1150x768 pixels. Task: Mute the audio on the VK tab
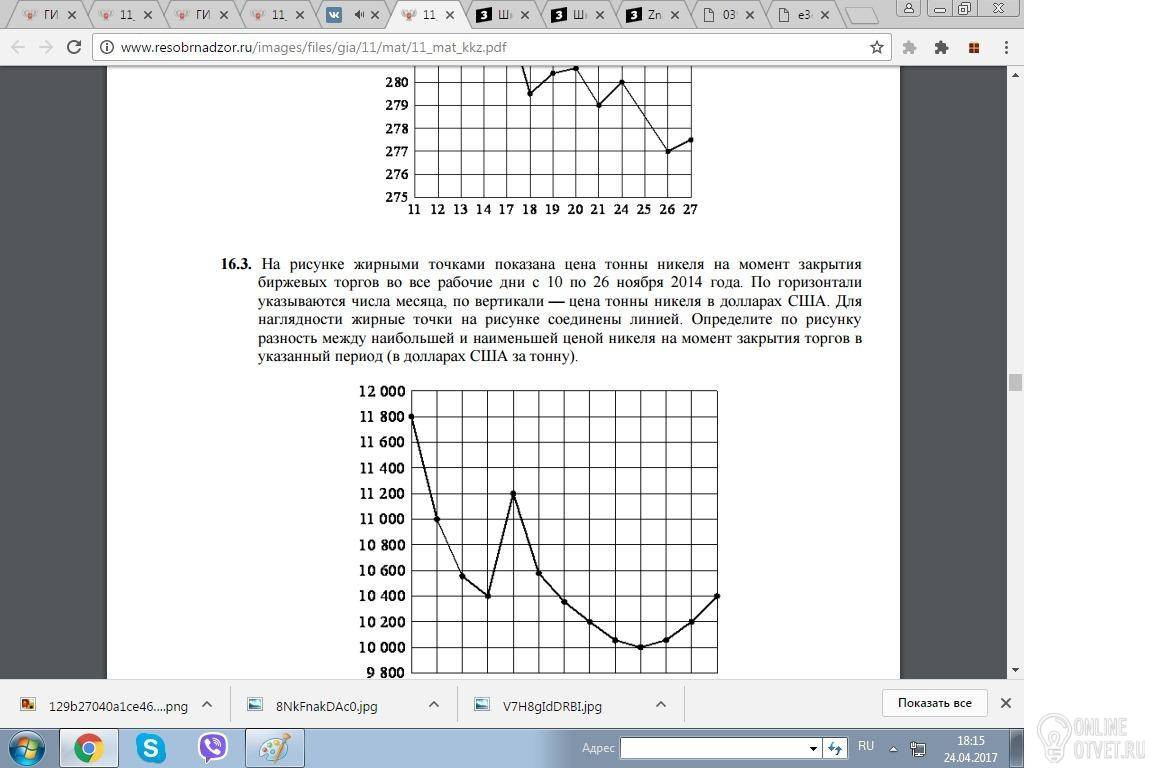click(359, 14)
